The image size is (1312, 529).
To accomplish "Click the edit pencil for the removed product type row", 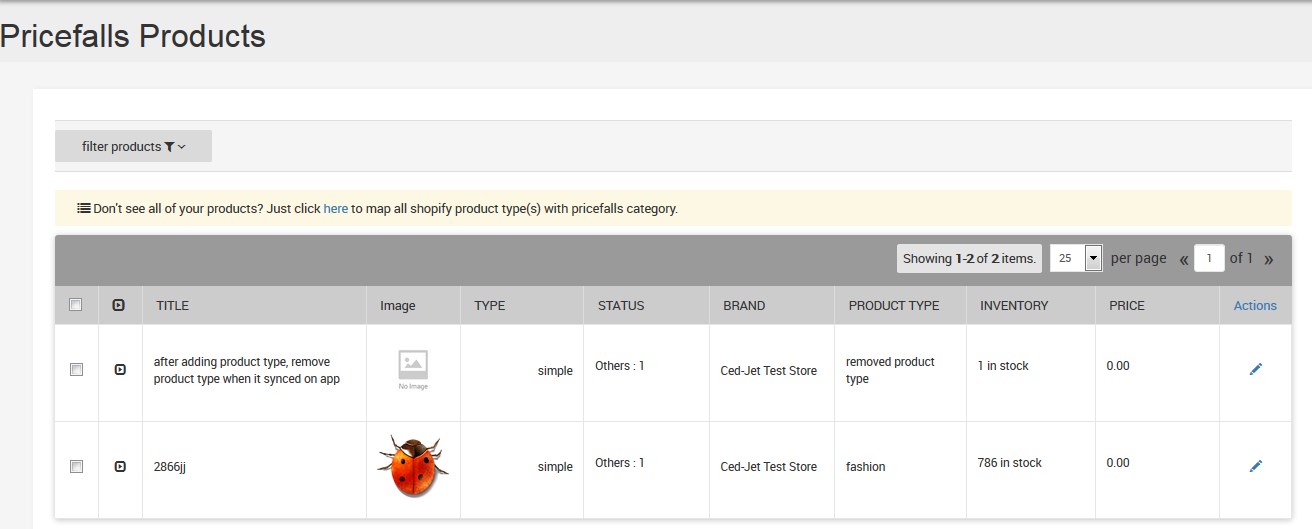I will coord(1255,370).
